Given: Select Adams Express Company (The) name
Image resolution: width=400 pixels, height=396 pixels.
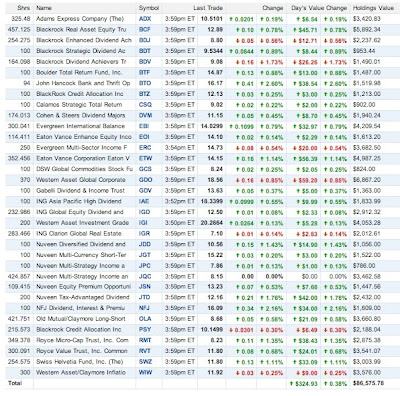Looking at the screenshot, I should click(80, 19).
